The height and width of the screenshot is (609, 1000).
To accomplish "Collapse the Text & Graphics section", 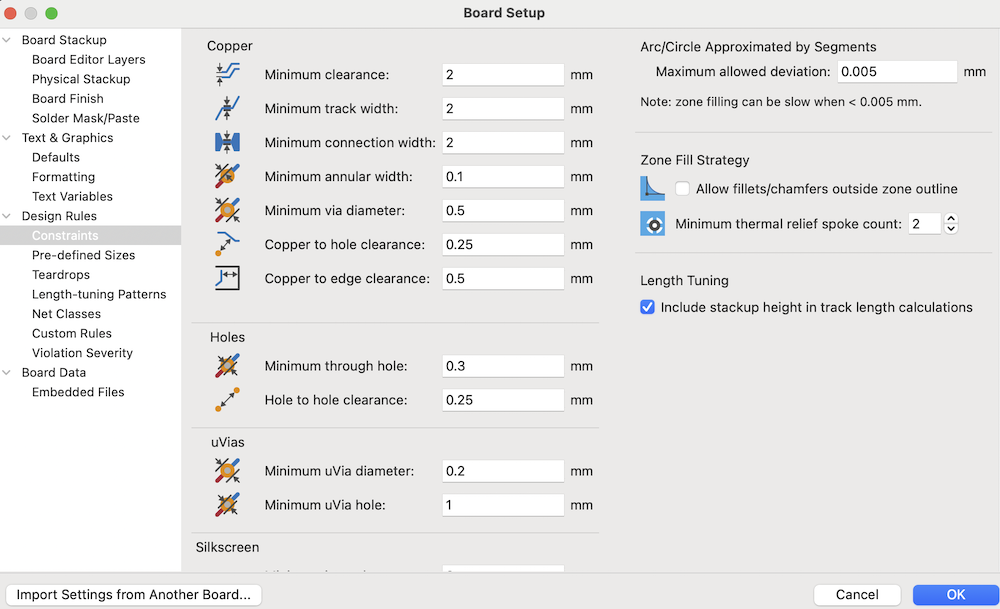I will pos(8,138).
